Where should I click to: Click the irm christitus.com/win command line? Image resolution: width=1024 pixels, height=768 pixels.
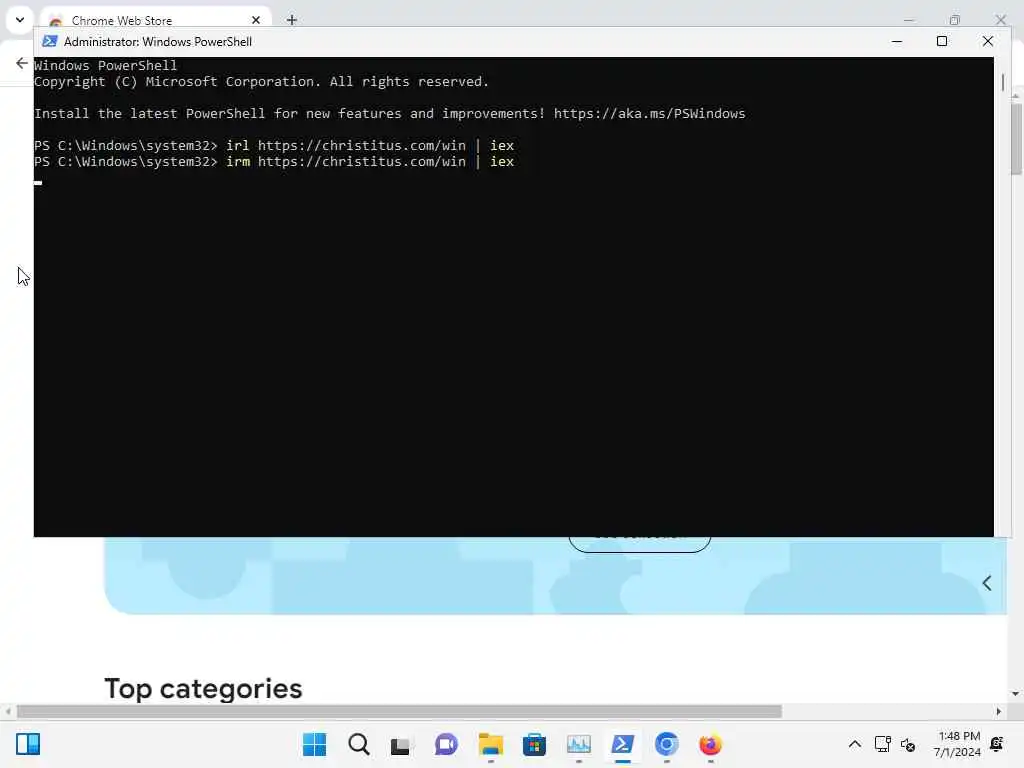pyautogui.click(x=274, y=161)
